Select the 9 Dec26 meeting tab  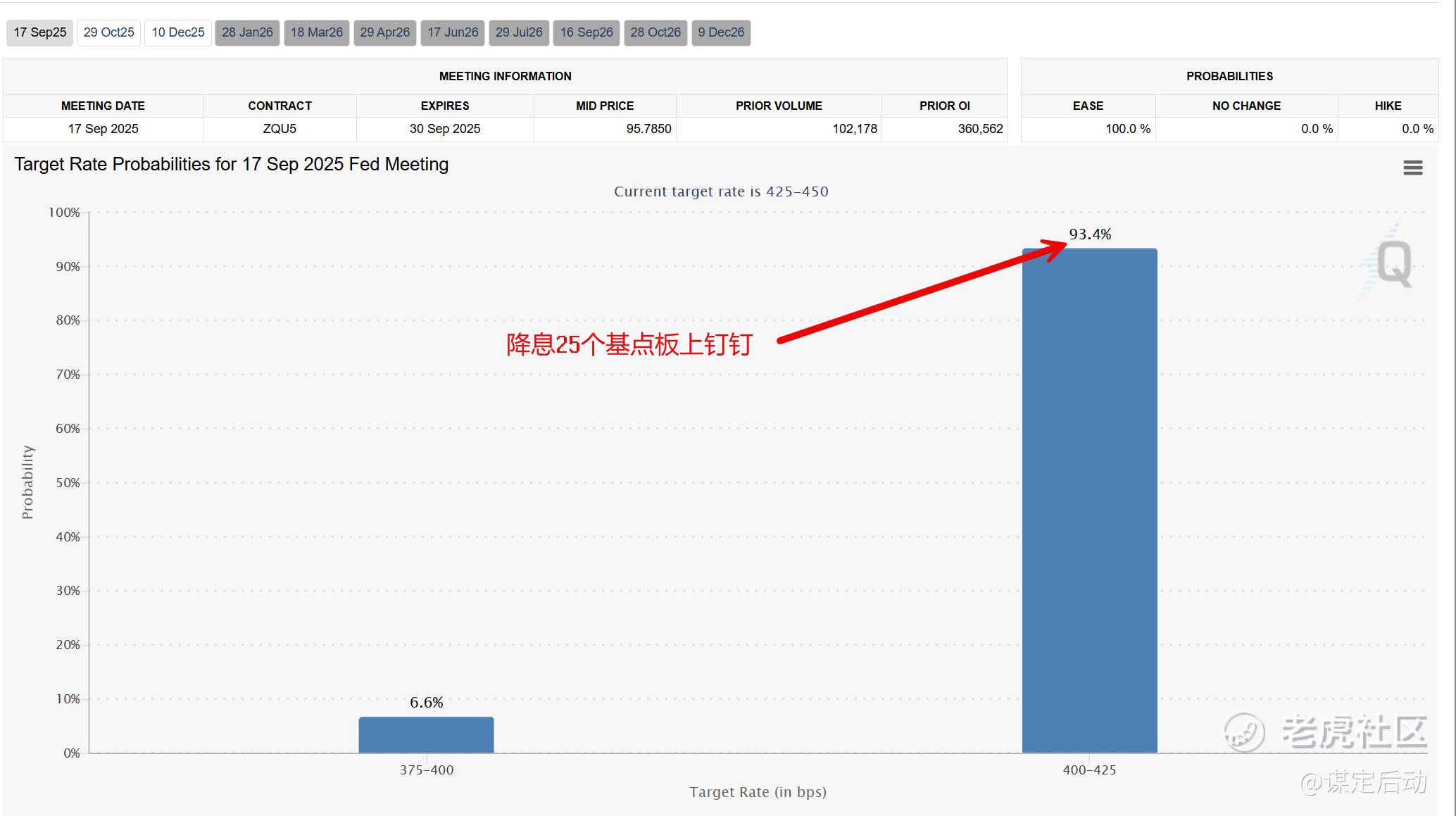click(x=721, y=32)
